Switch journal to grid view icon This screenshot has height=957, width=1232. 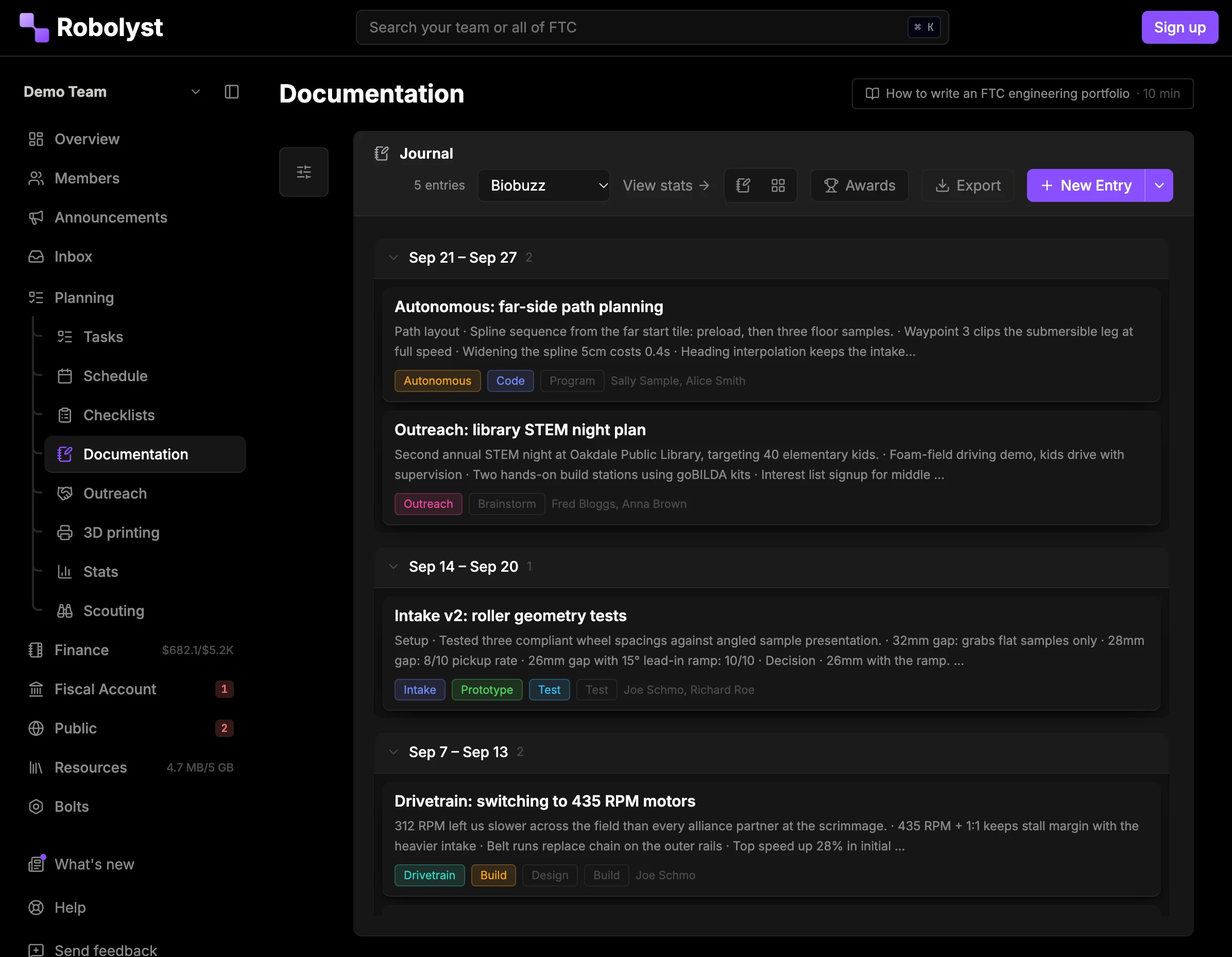click(x=778, y=185)
